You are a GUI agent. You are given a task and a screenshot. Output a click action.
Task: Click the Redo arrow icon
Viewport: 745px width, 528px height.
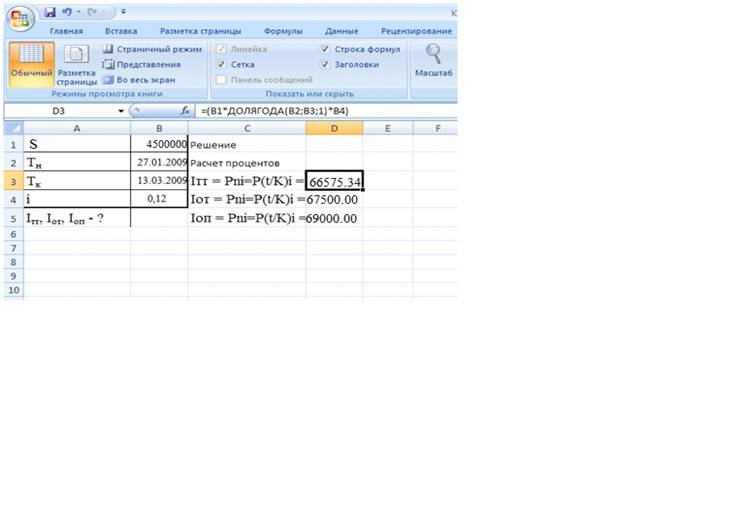[x=93, y=12]
